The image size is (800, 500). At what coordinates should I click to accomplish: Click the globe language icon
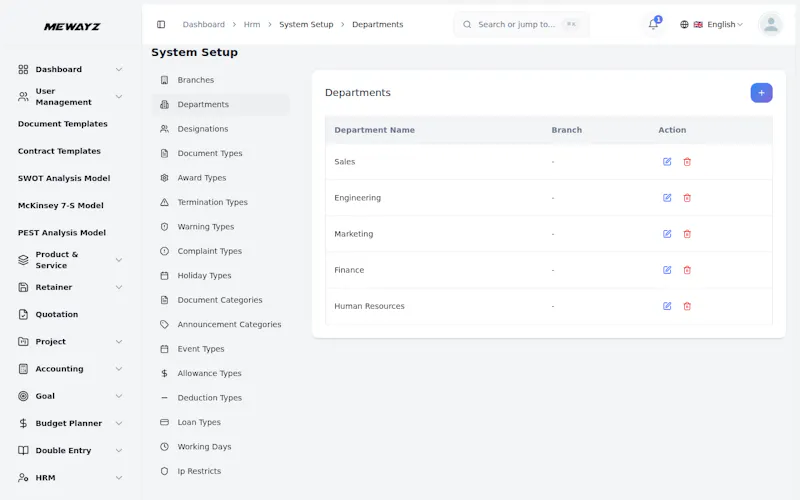[684, 24]
